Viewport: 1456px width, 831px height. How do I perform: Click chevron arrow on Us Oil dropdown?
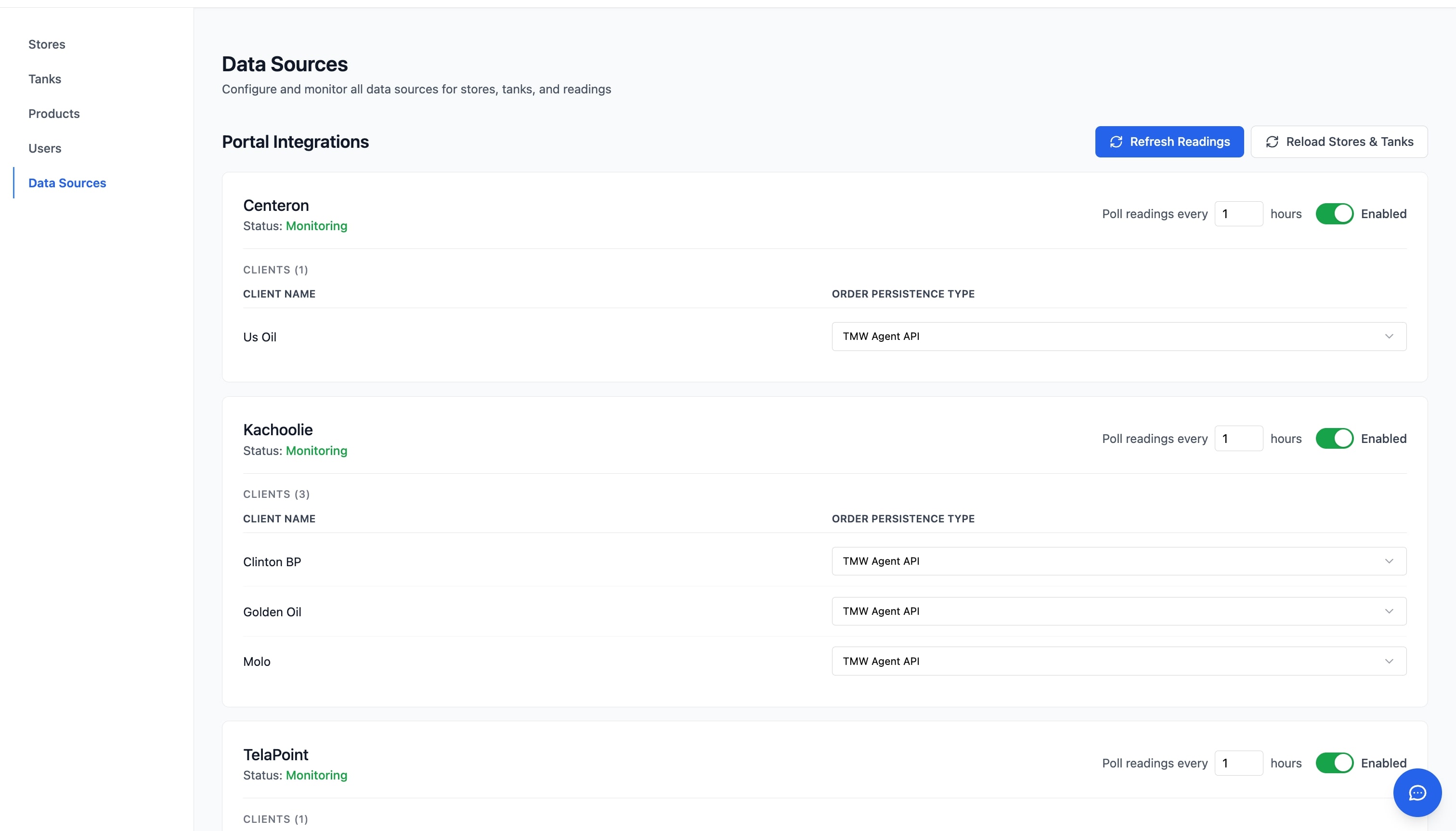1389,336
